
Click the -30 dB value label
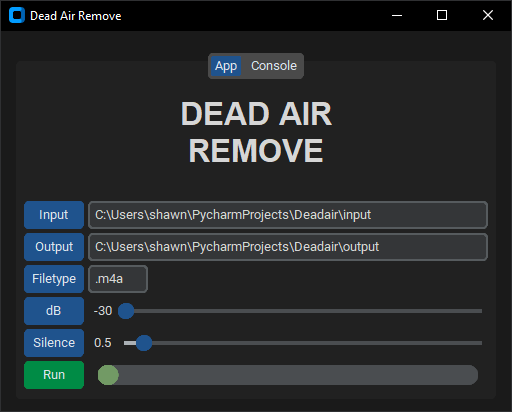(103, 311)
